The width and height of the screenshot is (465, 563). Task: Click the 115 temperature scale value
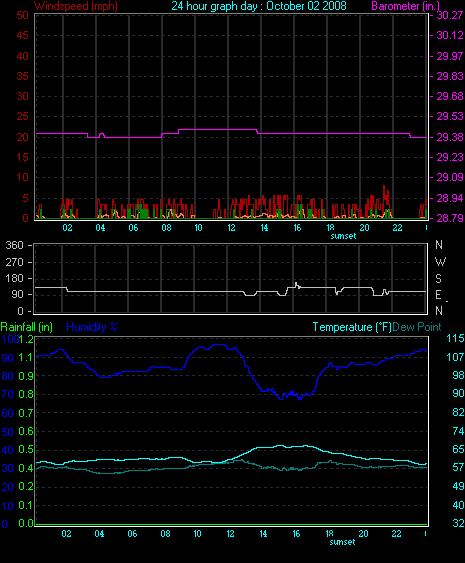tap(455, 338)
